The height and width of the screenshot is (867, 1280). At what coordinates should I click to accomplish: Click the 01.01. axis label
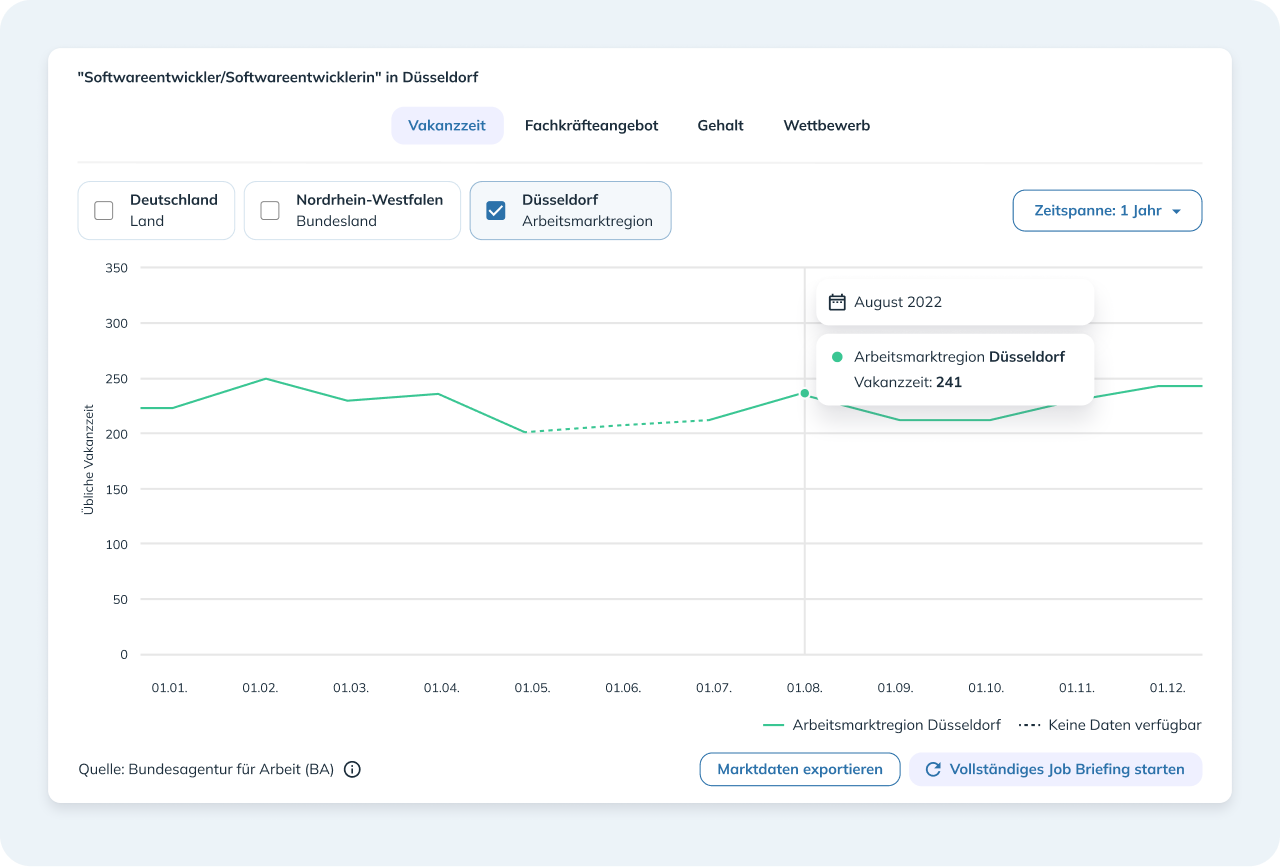point(169,688)
